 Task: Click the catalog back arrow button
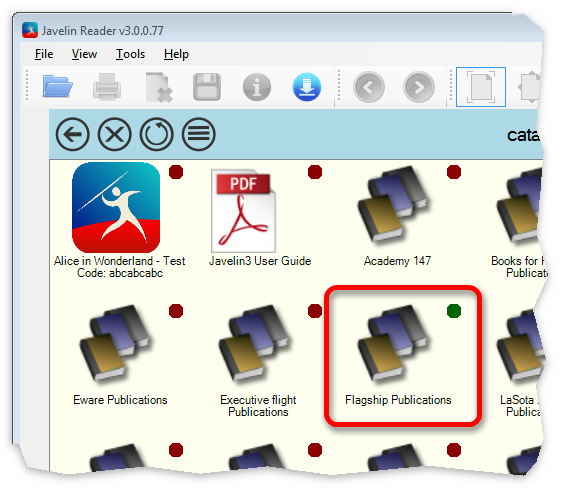click(72, 134)
